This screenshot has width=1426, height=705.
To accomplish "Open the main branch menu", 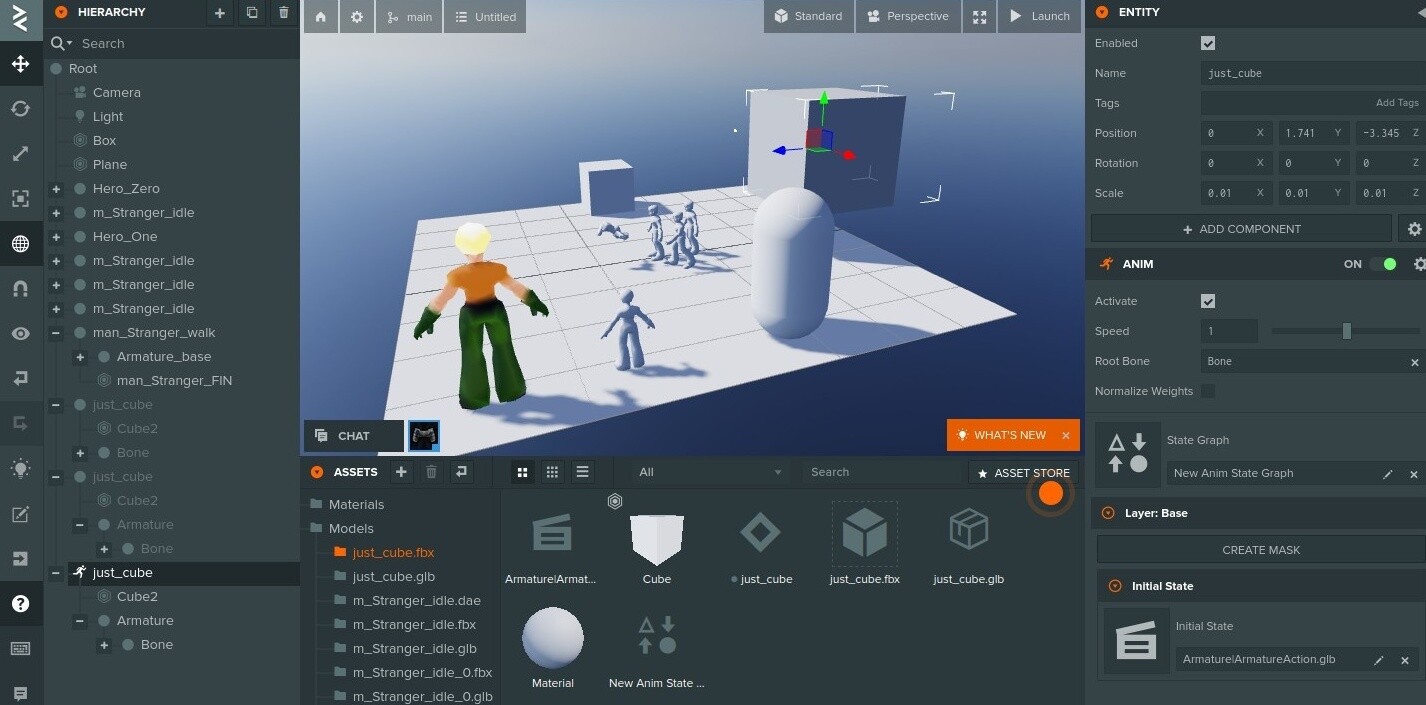I will click(409, 17).
